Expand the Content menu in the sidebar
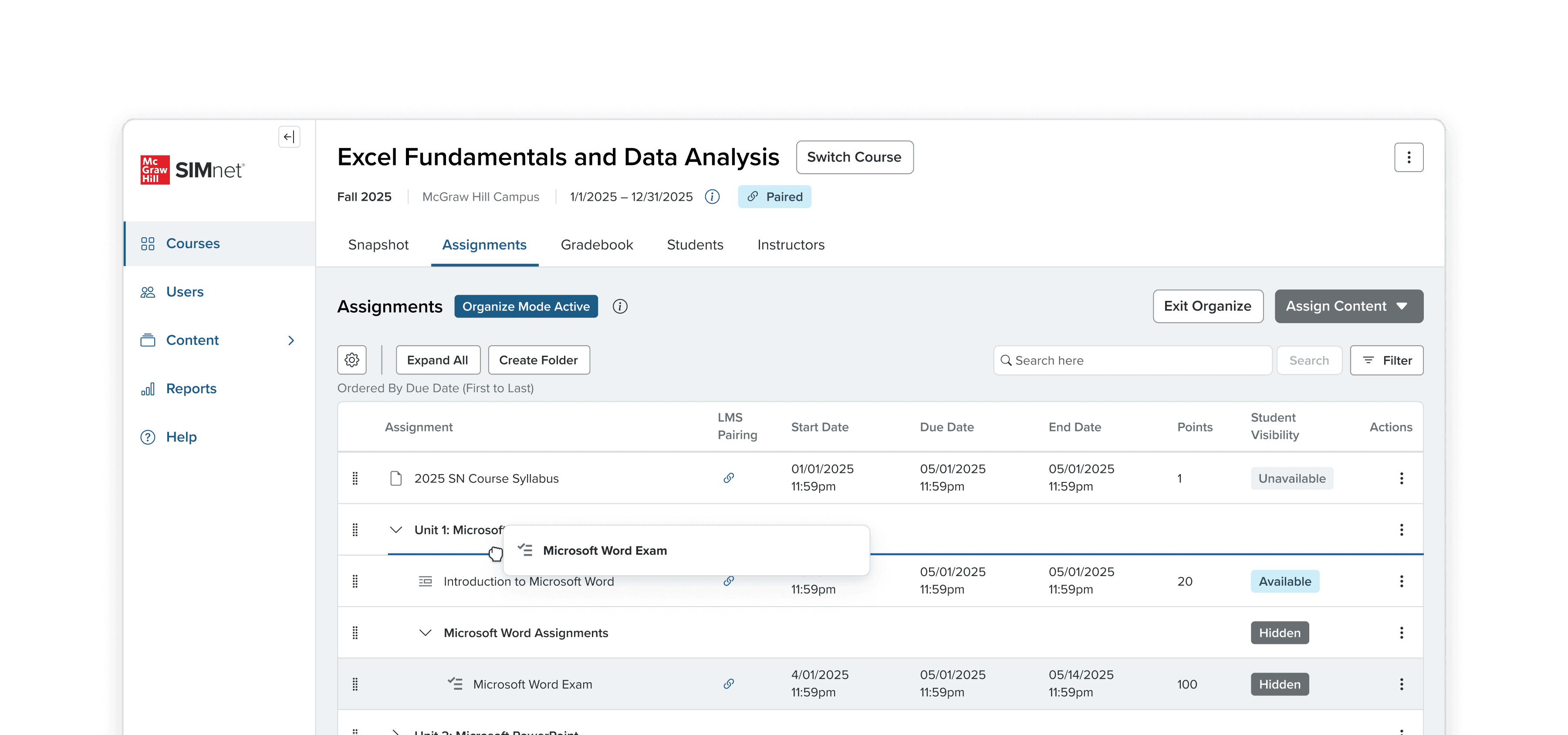 pos(291,340)
